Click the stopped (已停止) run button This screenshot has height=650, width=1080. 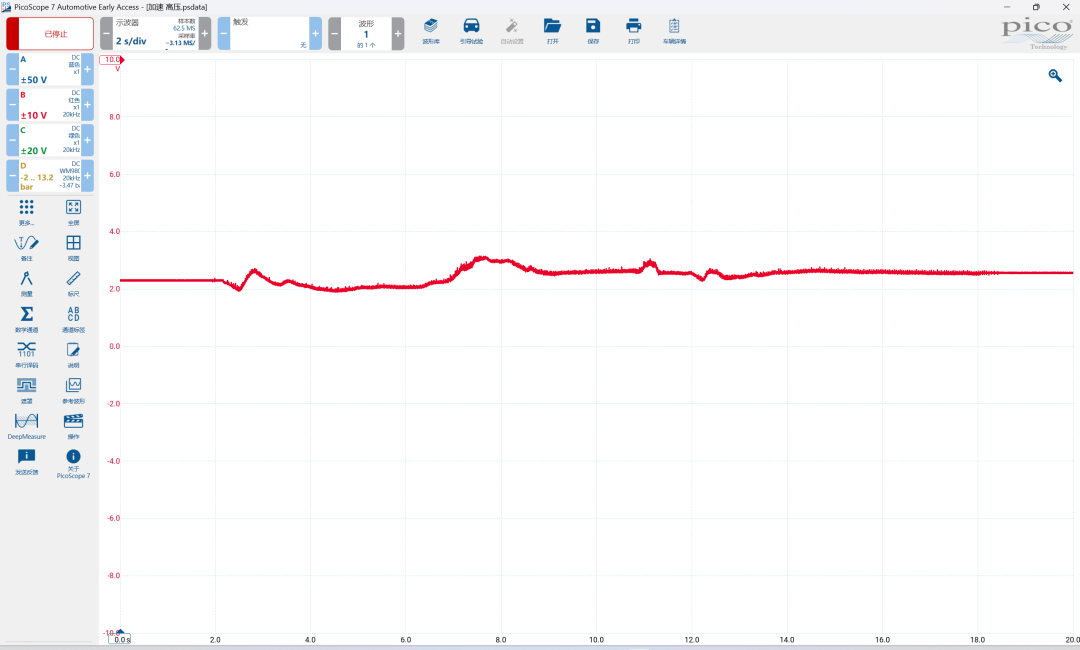(50, 34)
